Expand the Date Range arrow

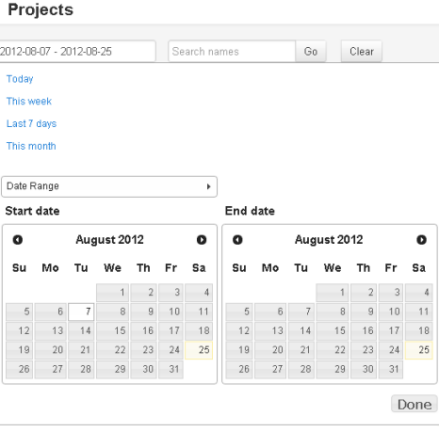pos(209,186)
